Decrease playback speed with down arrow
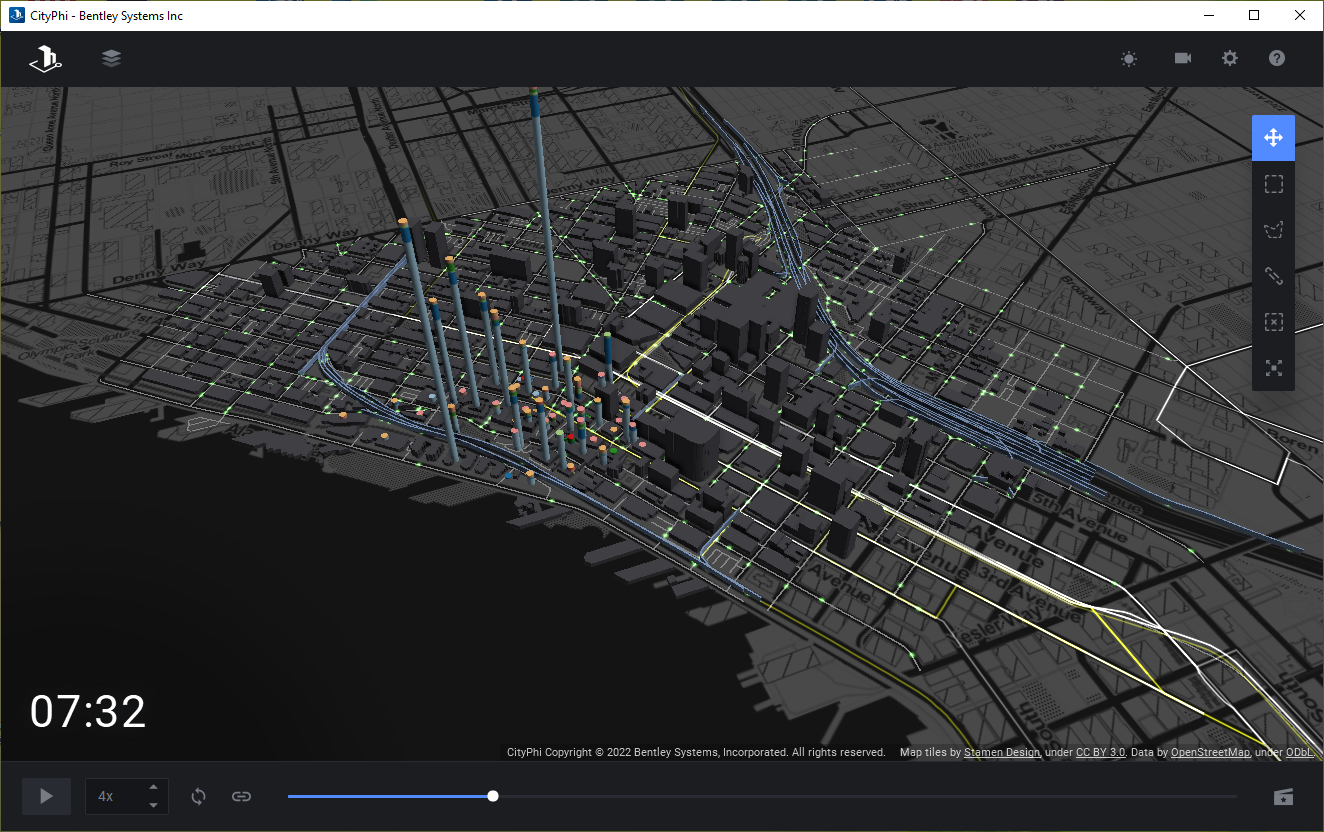 [153, 805]
